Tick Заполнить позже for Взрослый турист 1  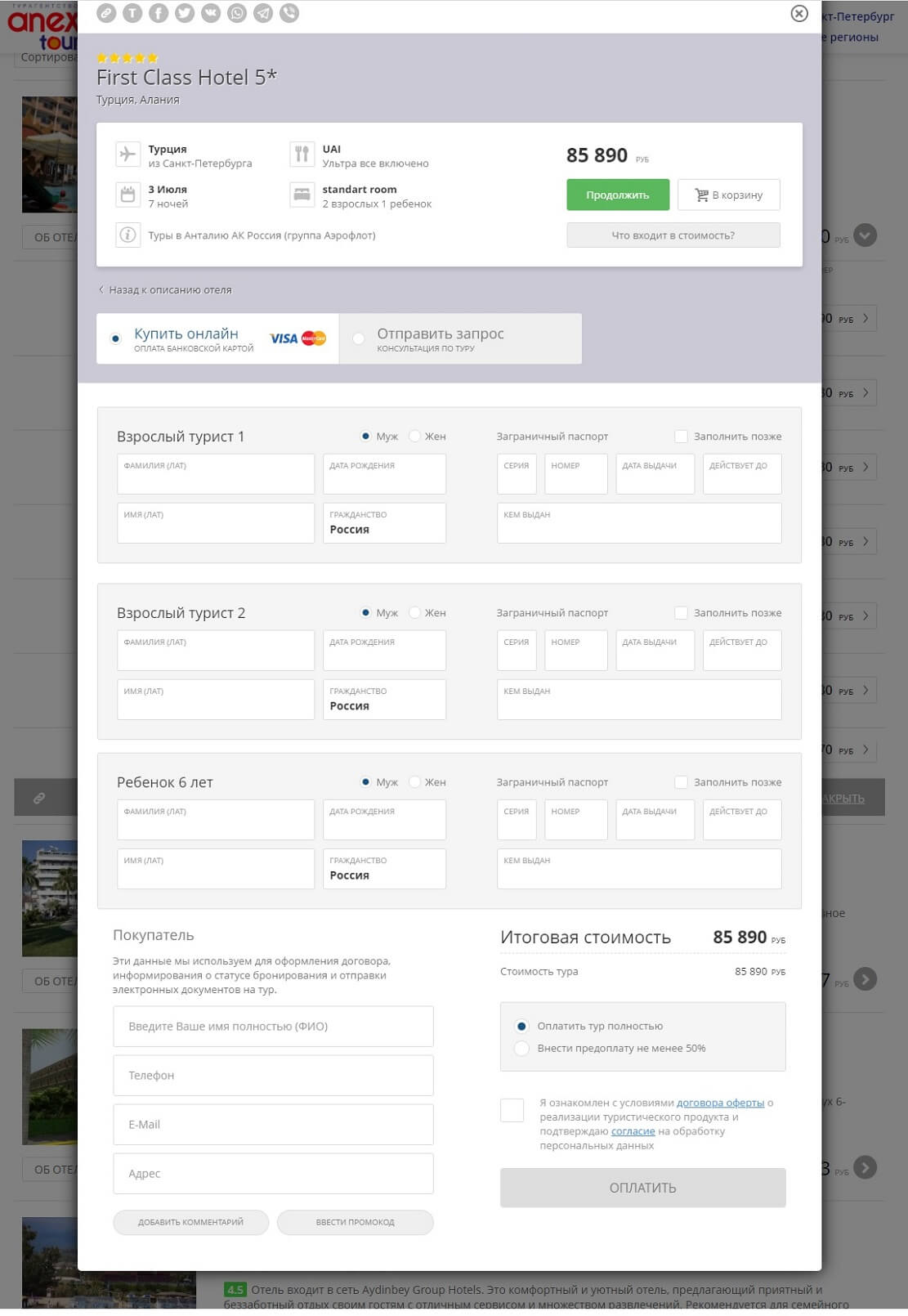681,436
